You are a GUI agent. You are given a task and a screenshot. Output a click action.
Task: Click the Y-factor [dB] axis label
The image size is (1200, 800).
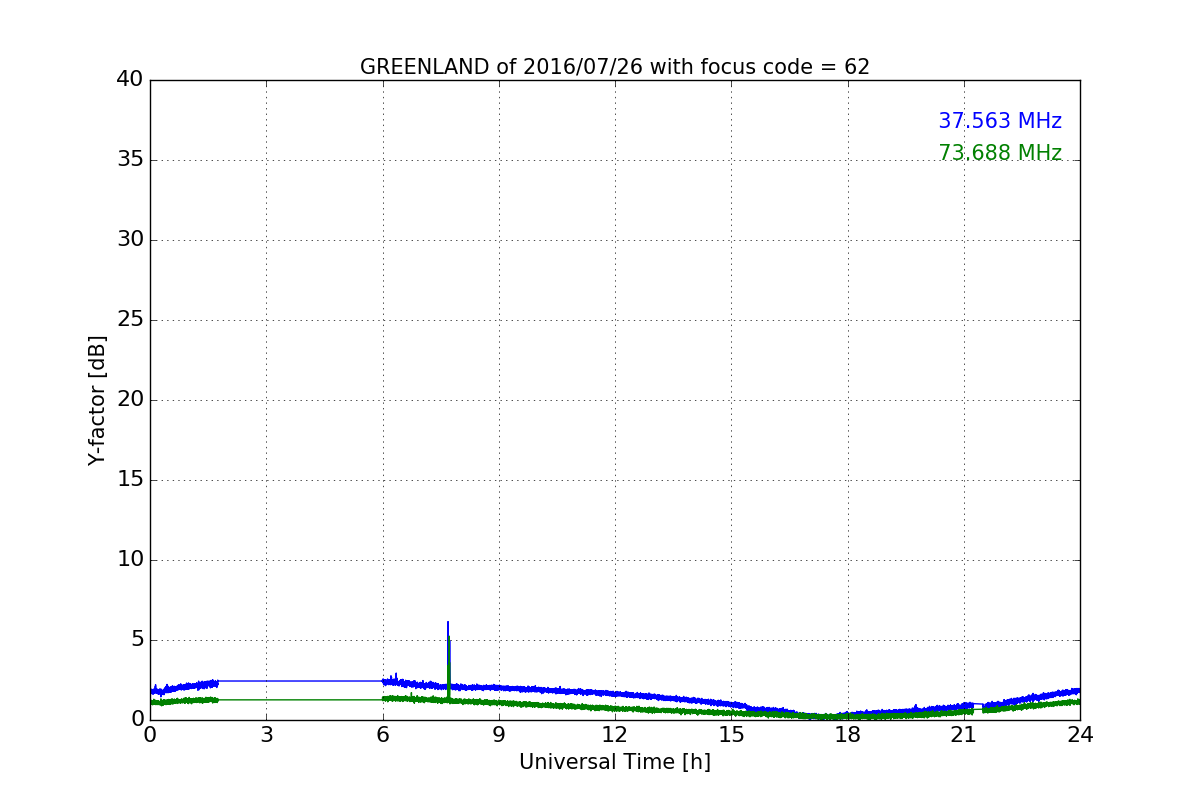[97, 400]
